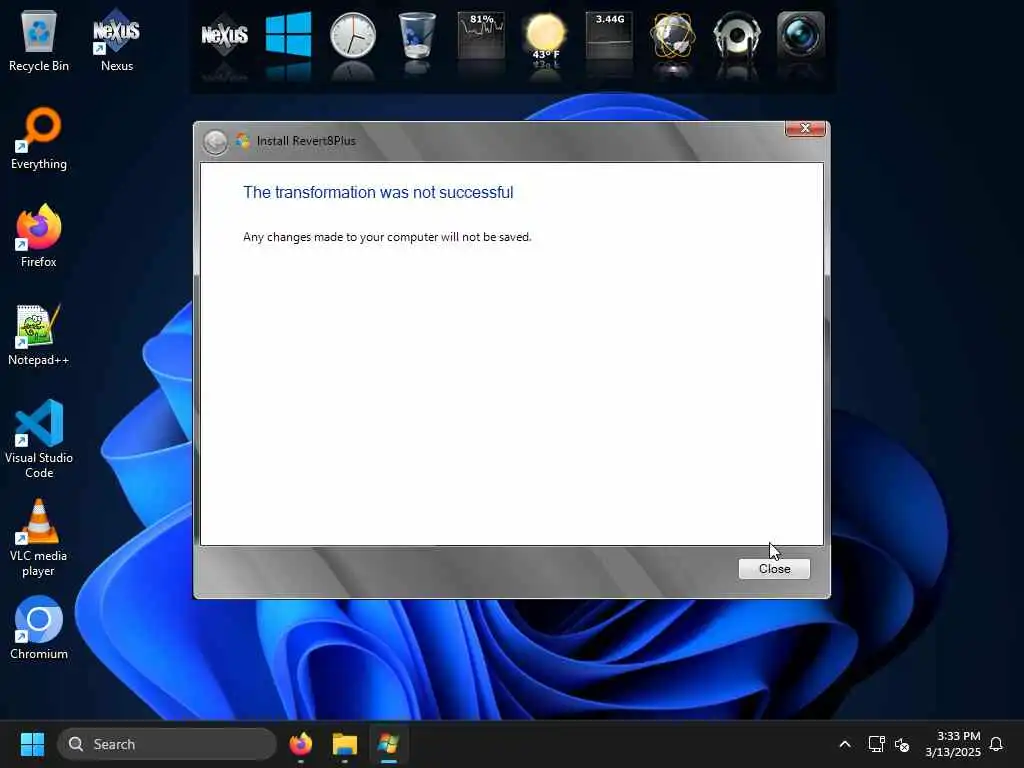Open the globe network dock icon
Screen dimensions: 1024x768
[673, 35]
